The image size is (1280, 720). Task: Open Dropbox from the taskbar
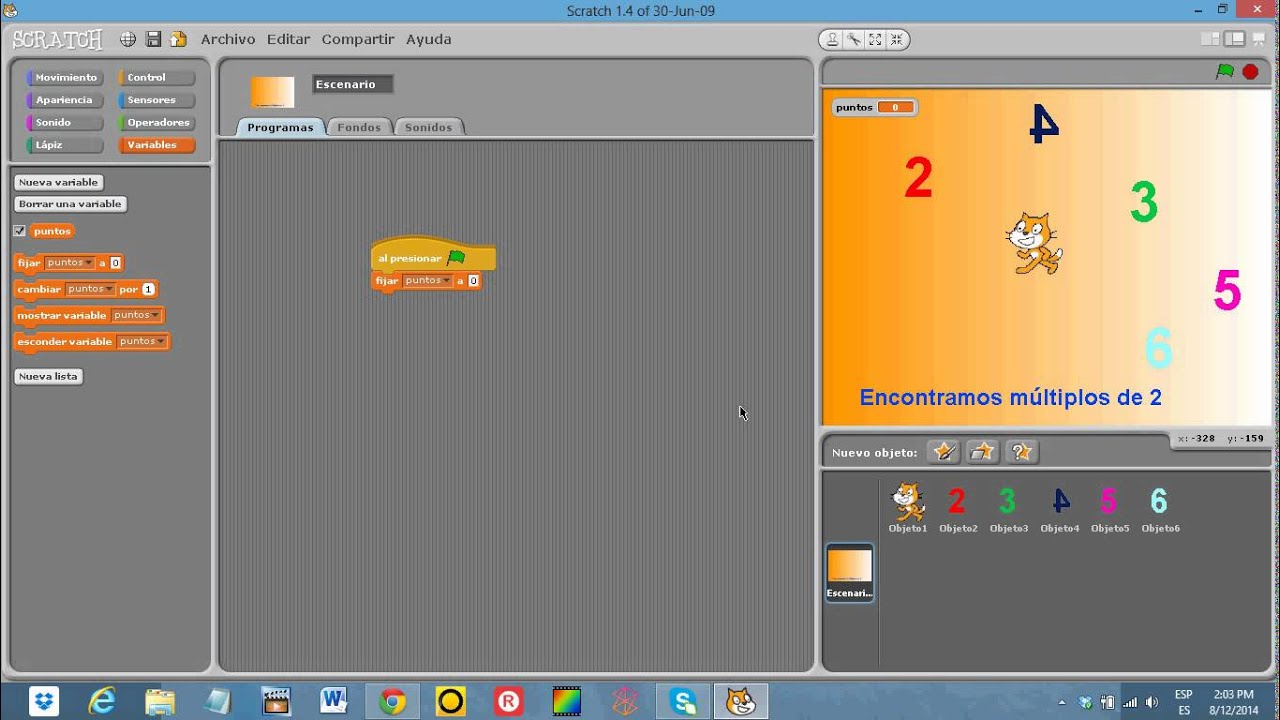44,702
